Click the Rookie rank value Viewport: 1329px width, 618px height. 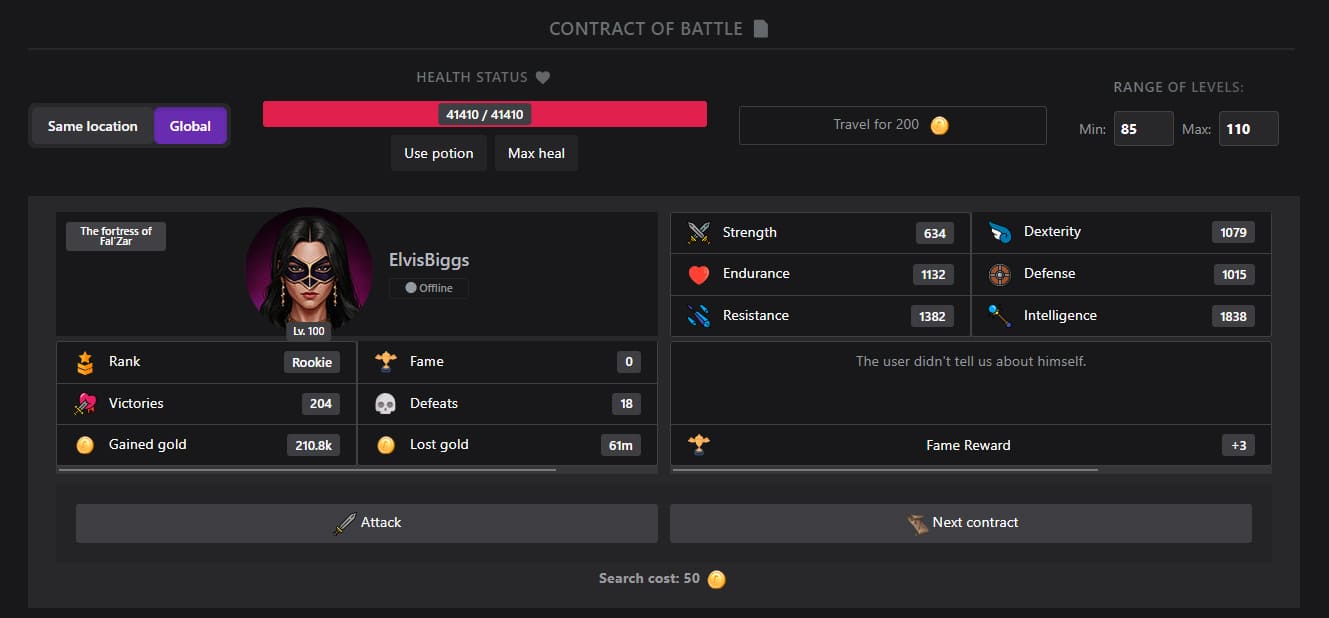(x=312, y=362)
